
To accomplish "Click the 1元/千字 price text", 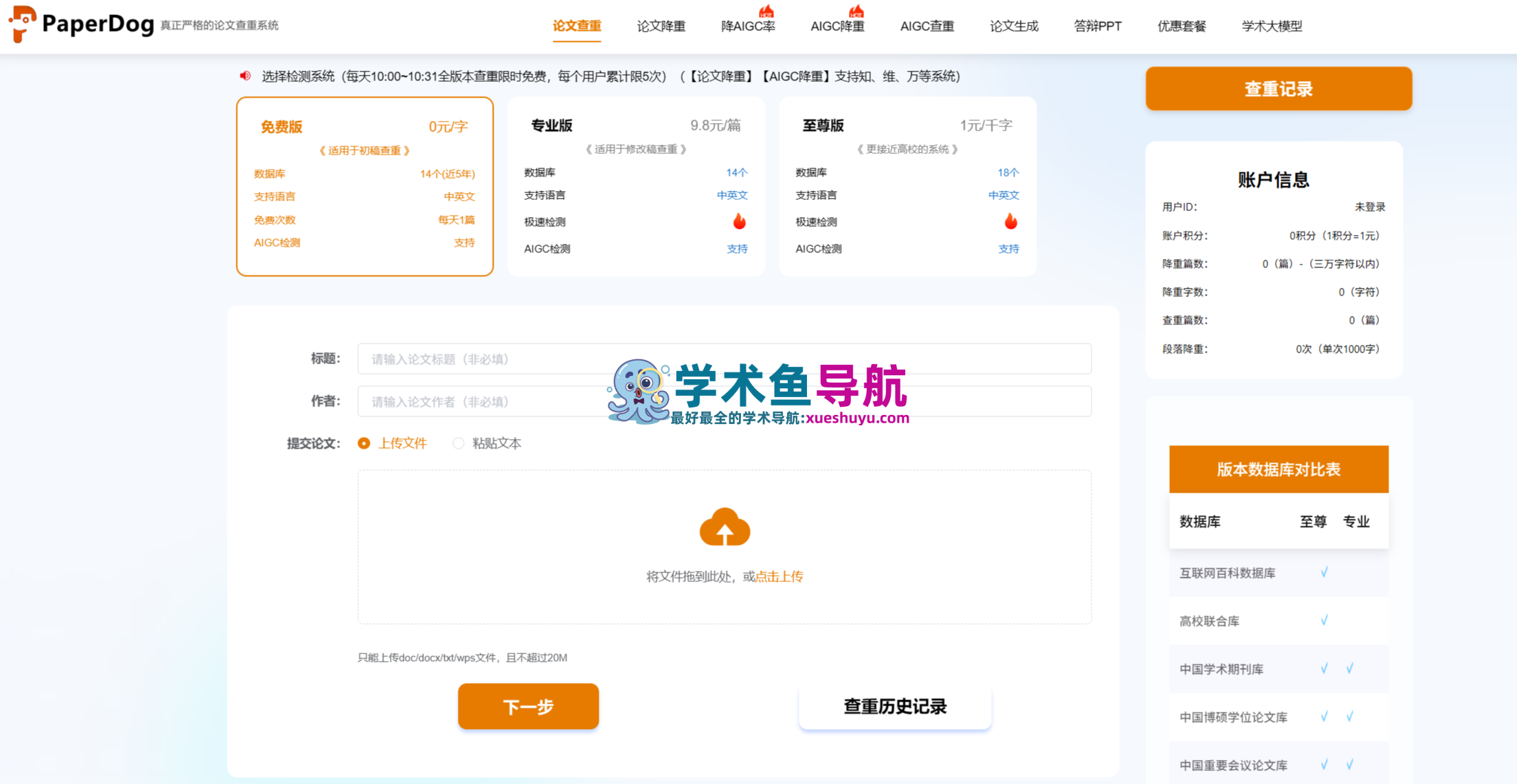I will click(986, 125).
